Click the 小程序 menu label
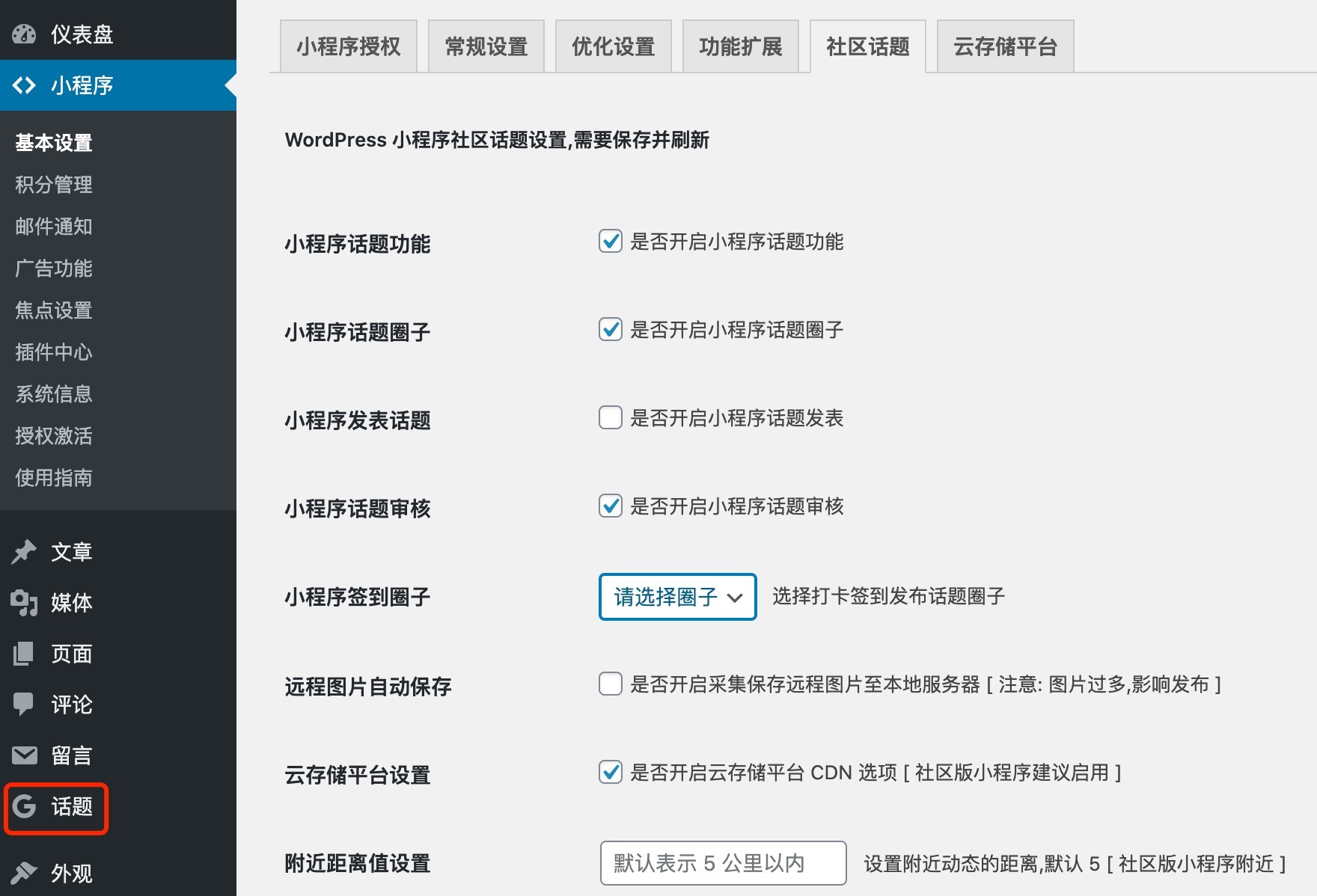The image size is (1317, 896). (82, 85)
